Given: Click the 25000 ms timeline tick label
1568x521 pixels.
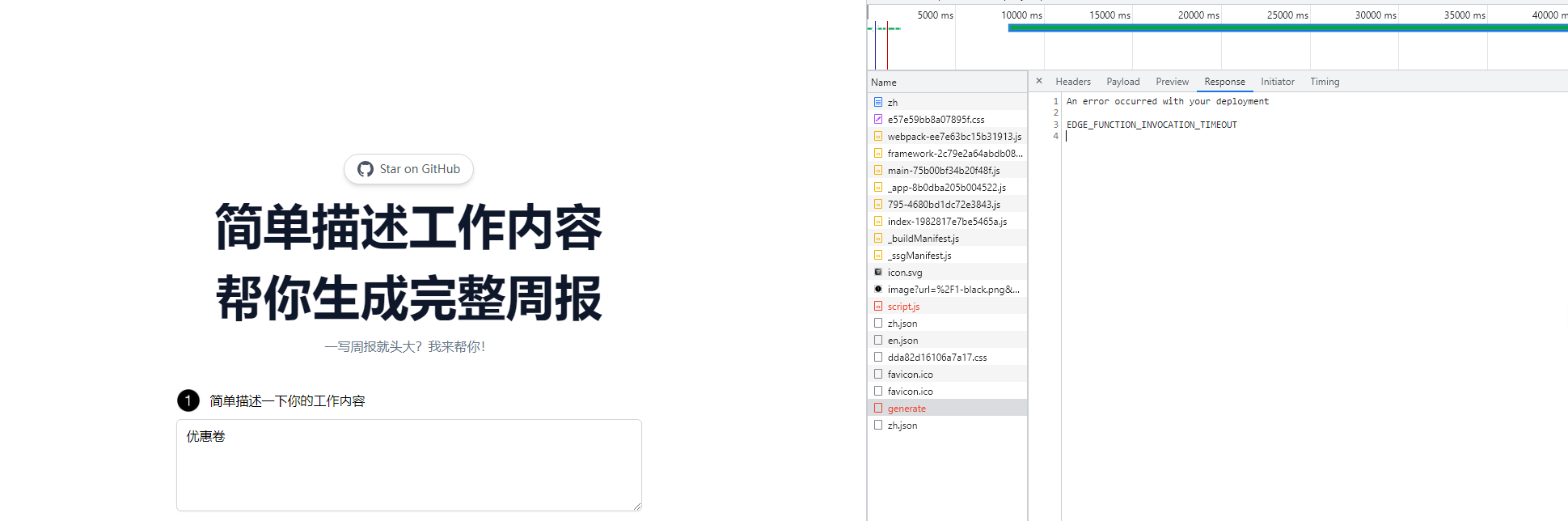Looking at the screenshot, I should [x=1287, y=15].
